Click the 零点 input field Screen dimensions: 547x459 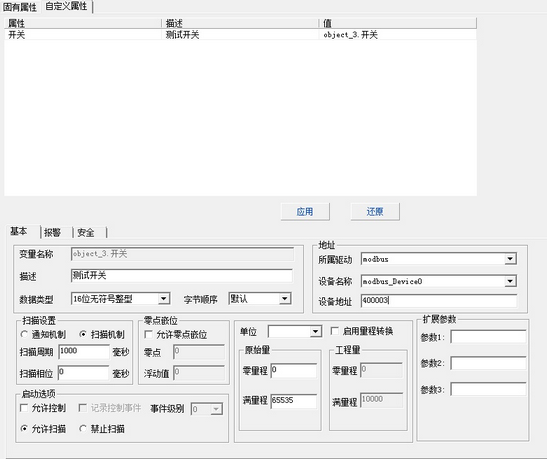(x=199, y=352)
